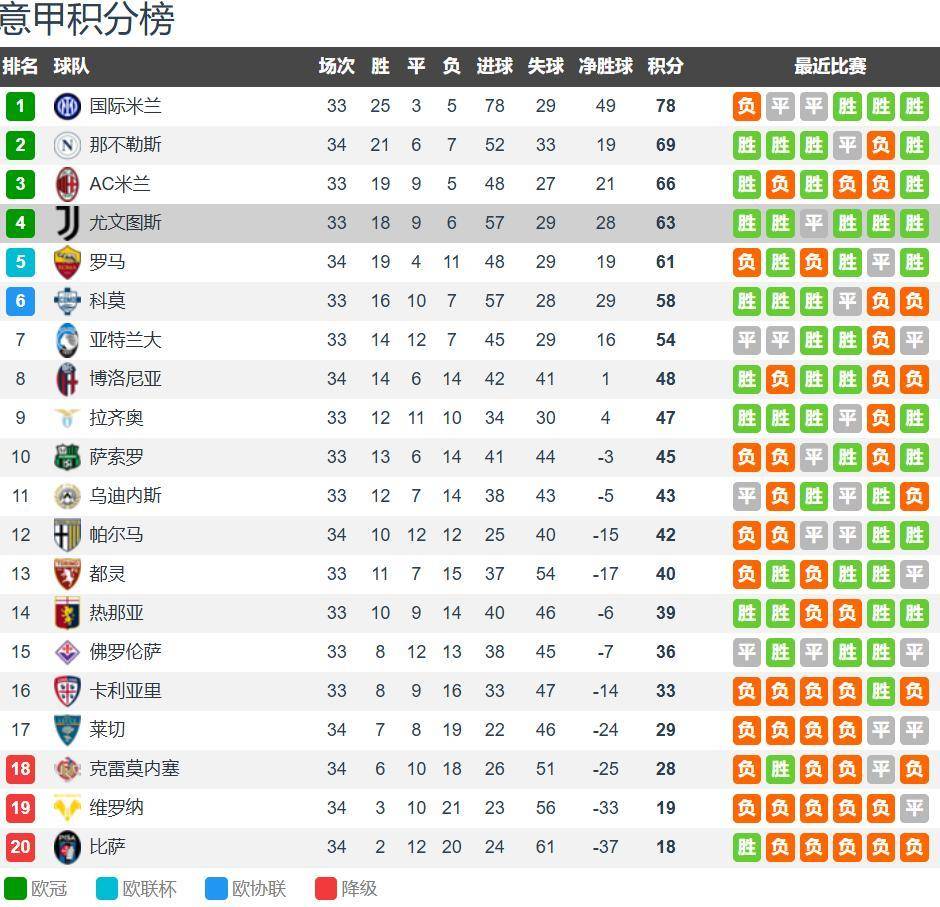This screenshot has width=940, height=907.
Task: Click the Roma club crest
Action: [x=67, y=262]
